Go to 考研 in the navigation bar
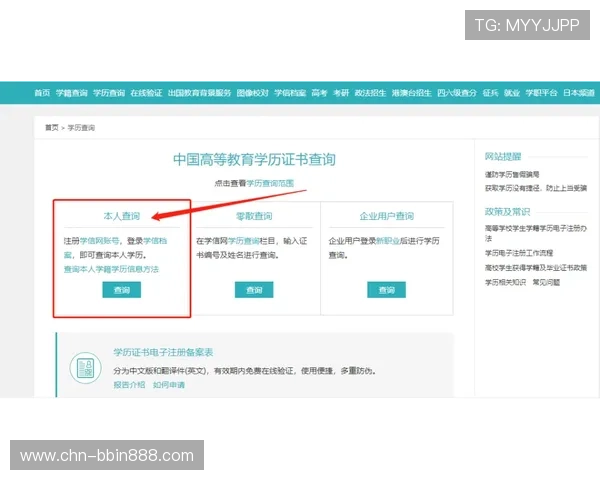Screen dimensions: 600x480 [x=341, y=93]
